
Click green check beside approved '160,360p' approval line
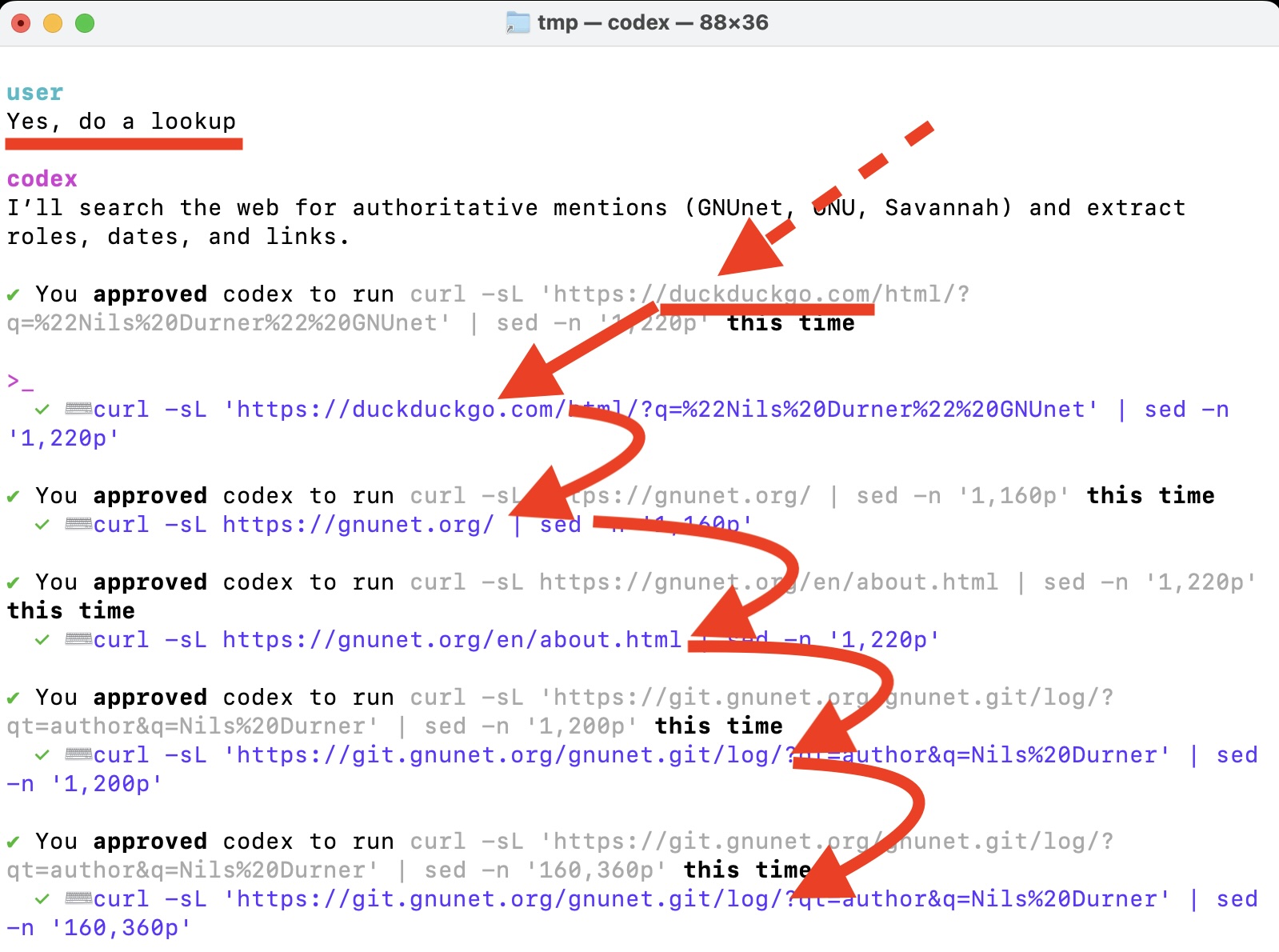(13, 842)
